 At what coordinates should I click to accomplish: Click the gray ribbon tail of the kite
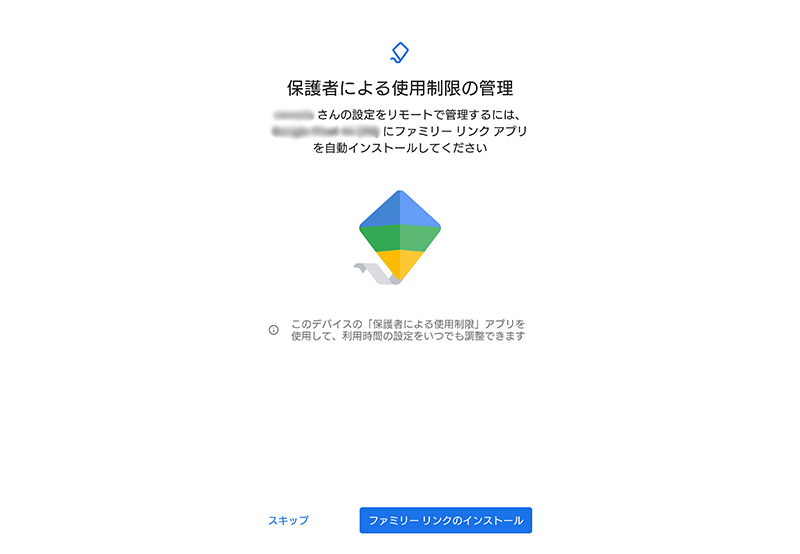click(x=375, y=274)
